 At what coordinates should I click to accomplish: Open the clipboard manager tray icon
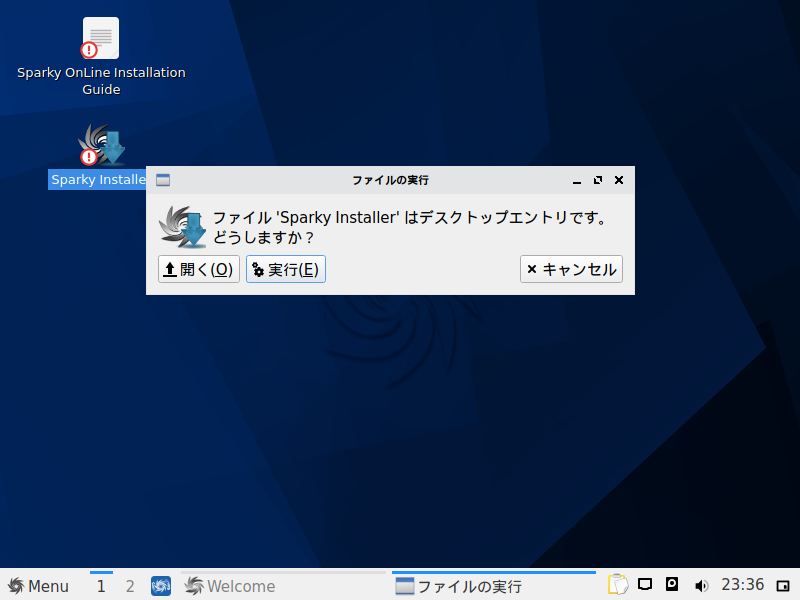[x=618, y=585]
